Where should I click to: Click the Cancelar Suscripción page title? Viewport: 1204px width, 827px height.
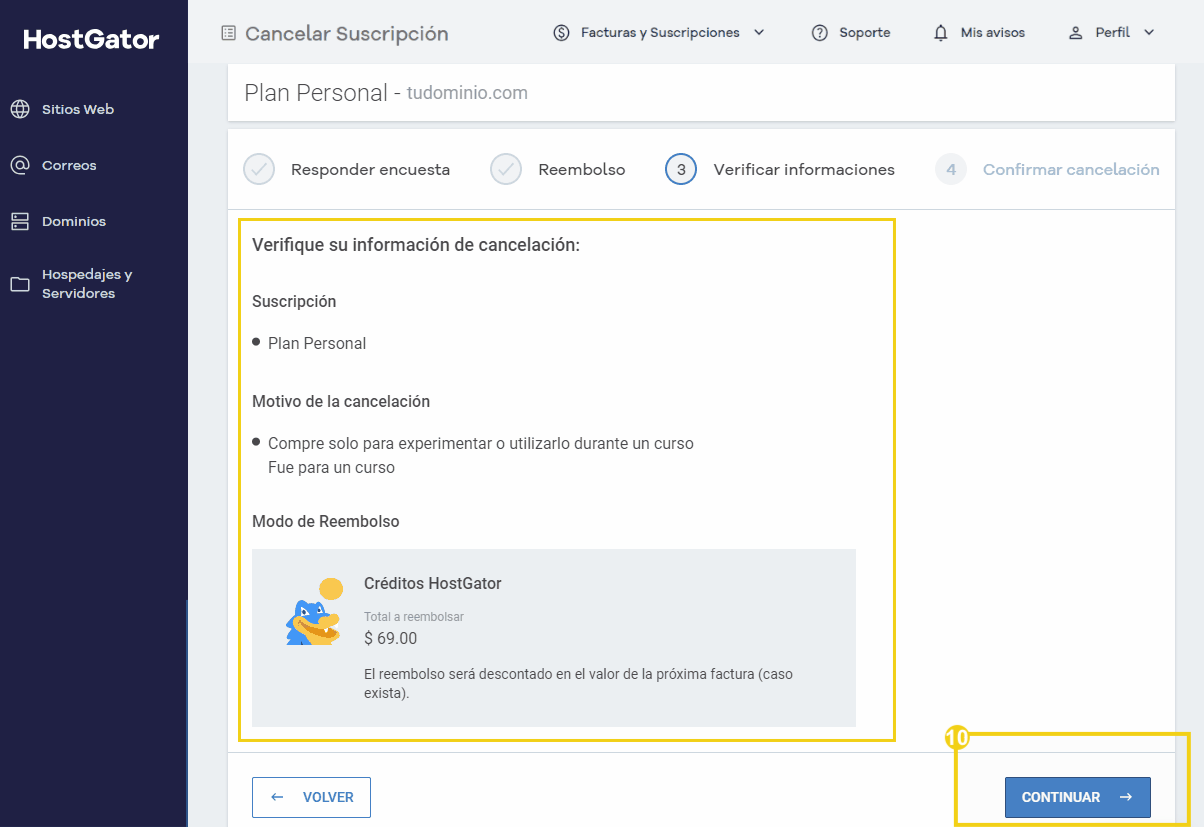(x=347, y=34)
